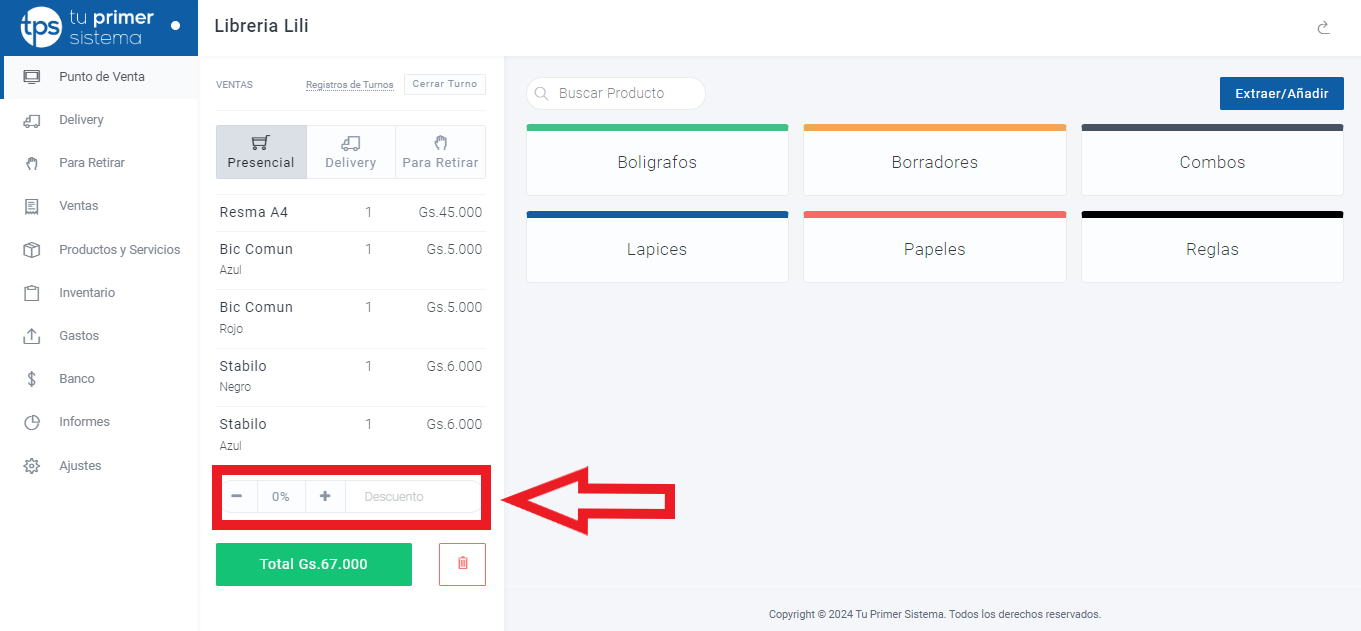Click the Banco dollar sign icon
The height and width of the screenshot is (631, 1361).
coord(32,379)
